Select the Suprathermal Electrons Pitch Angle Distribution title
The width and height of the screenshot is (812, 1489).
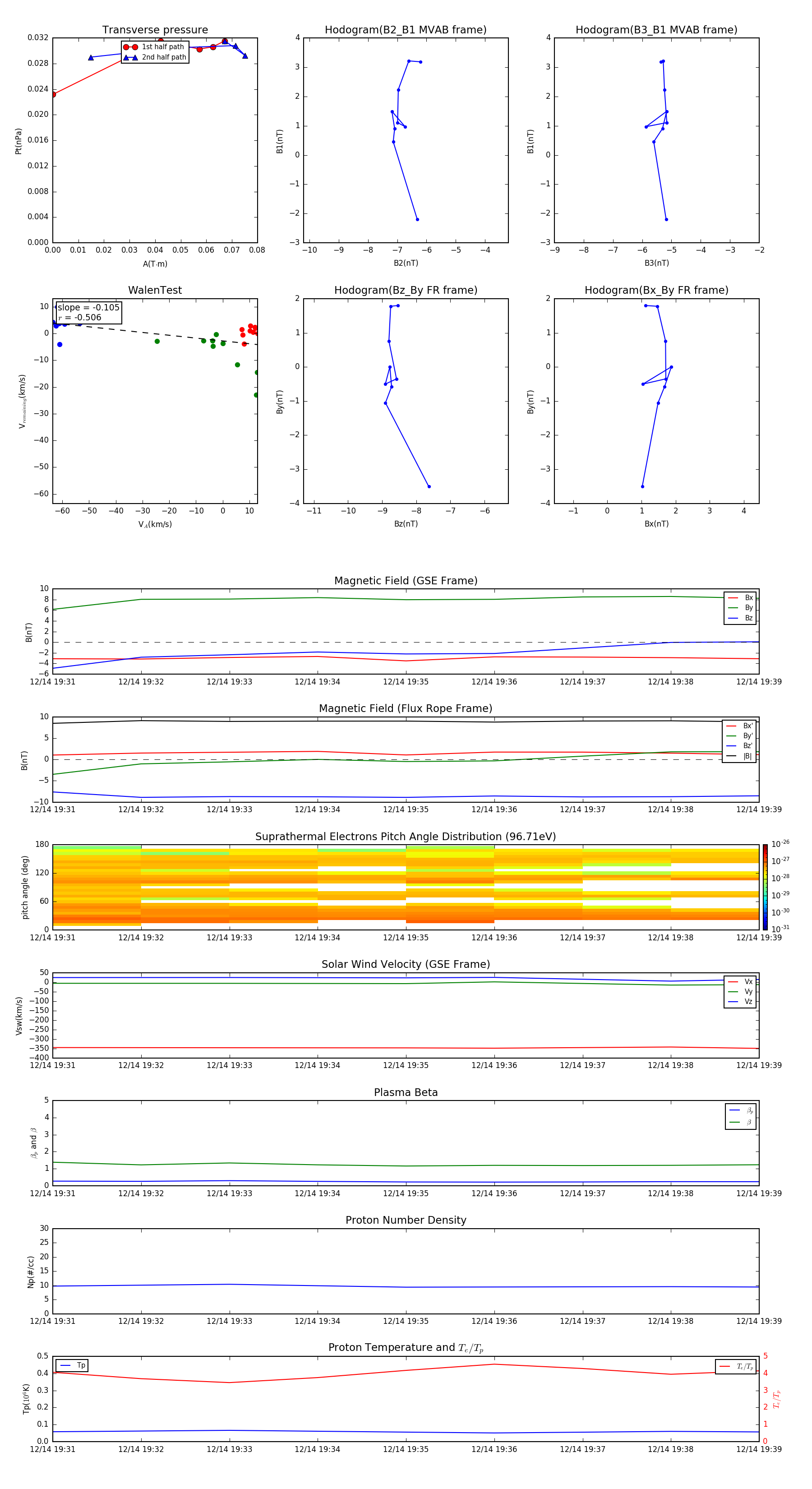tap(406, 837)
